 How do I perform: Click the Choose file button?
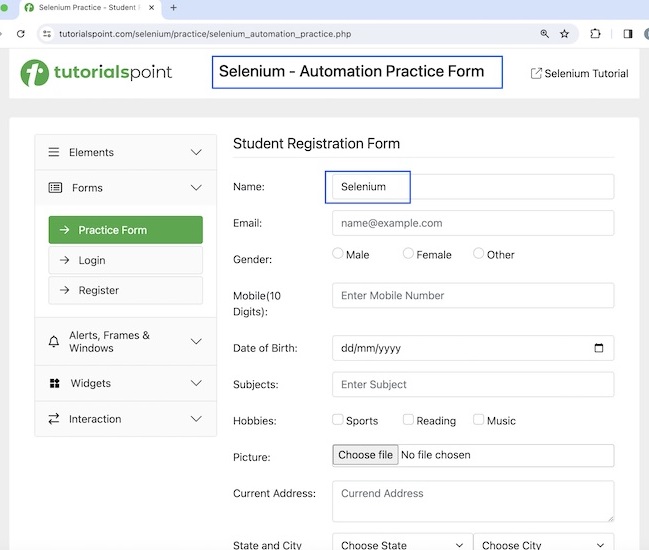[x=365, y=456]
